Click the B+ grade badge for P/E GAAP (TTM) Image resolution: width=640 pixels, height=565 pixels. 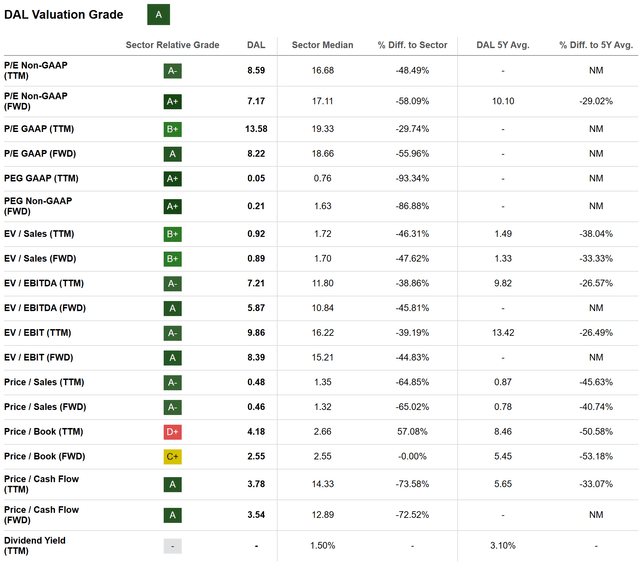[x=173, y=129]
